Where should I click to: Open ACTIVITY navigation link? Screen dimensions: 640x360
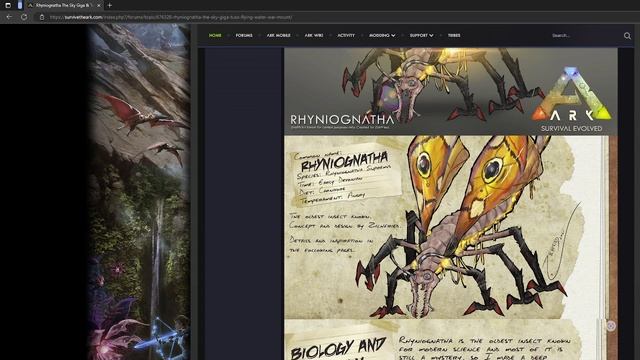(x=346, y=36)
